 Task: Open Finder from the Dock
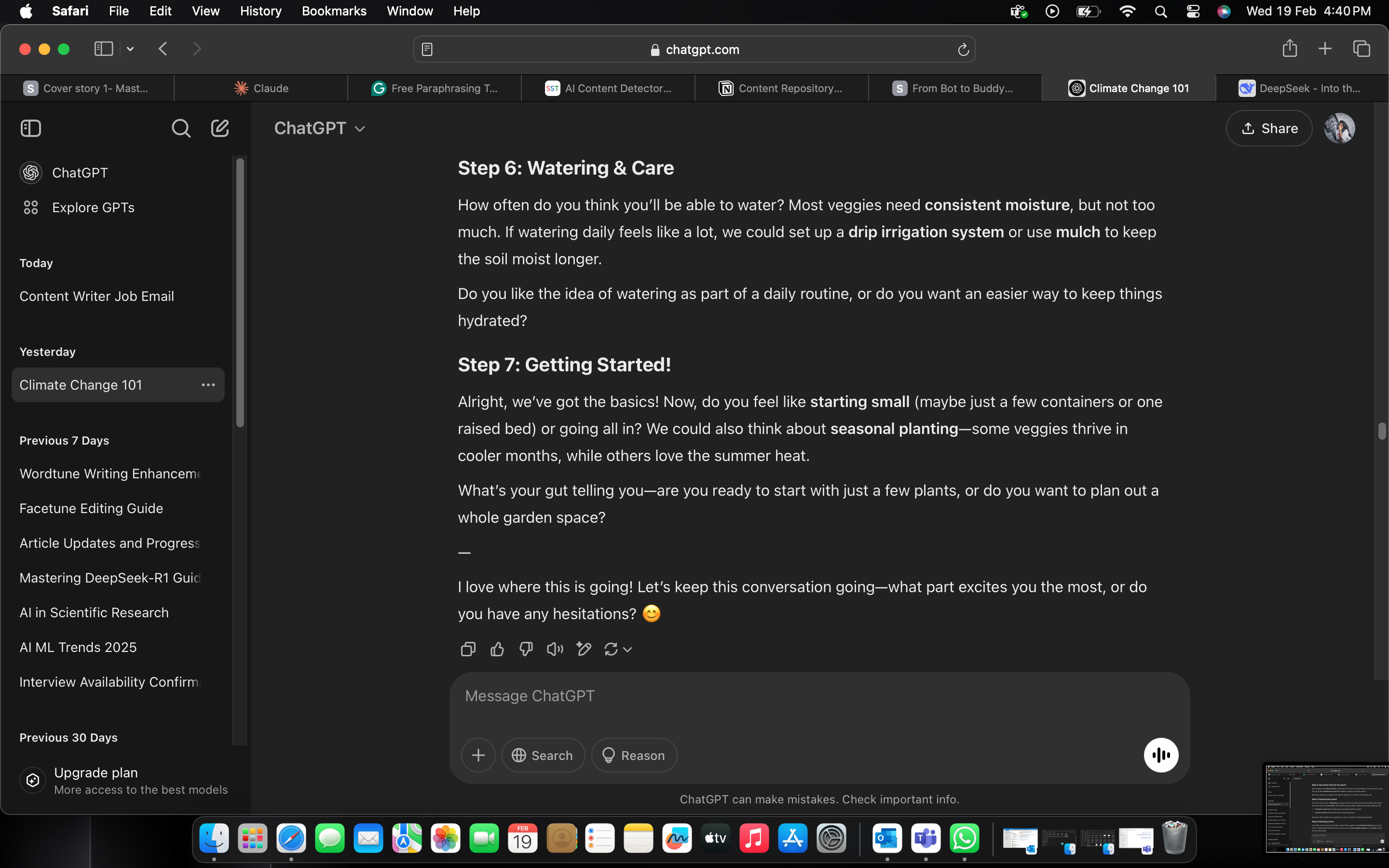pyautogui.click(x=214, y=838)
